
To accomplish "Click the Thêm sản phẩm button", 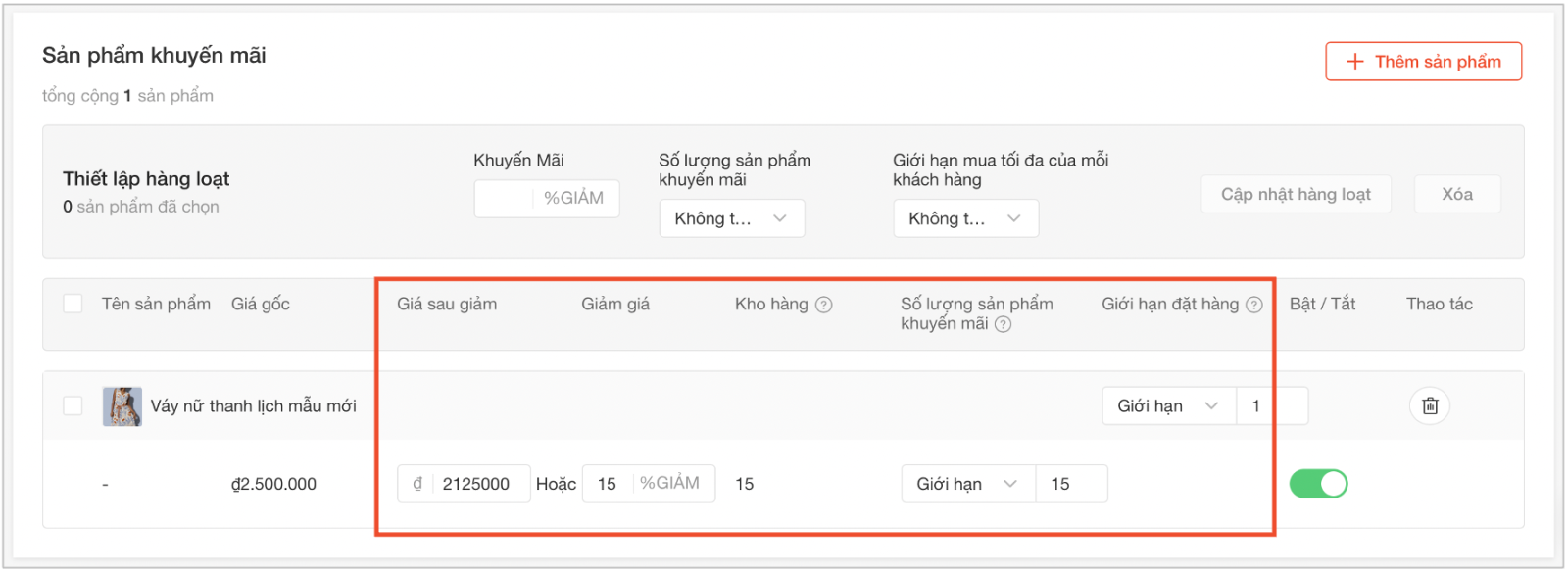I will point(1424,62).
